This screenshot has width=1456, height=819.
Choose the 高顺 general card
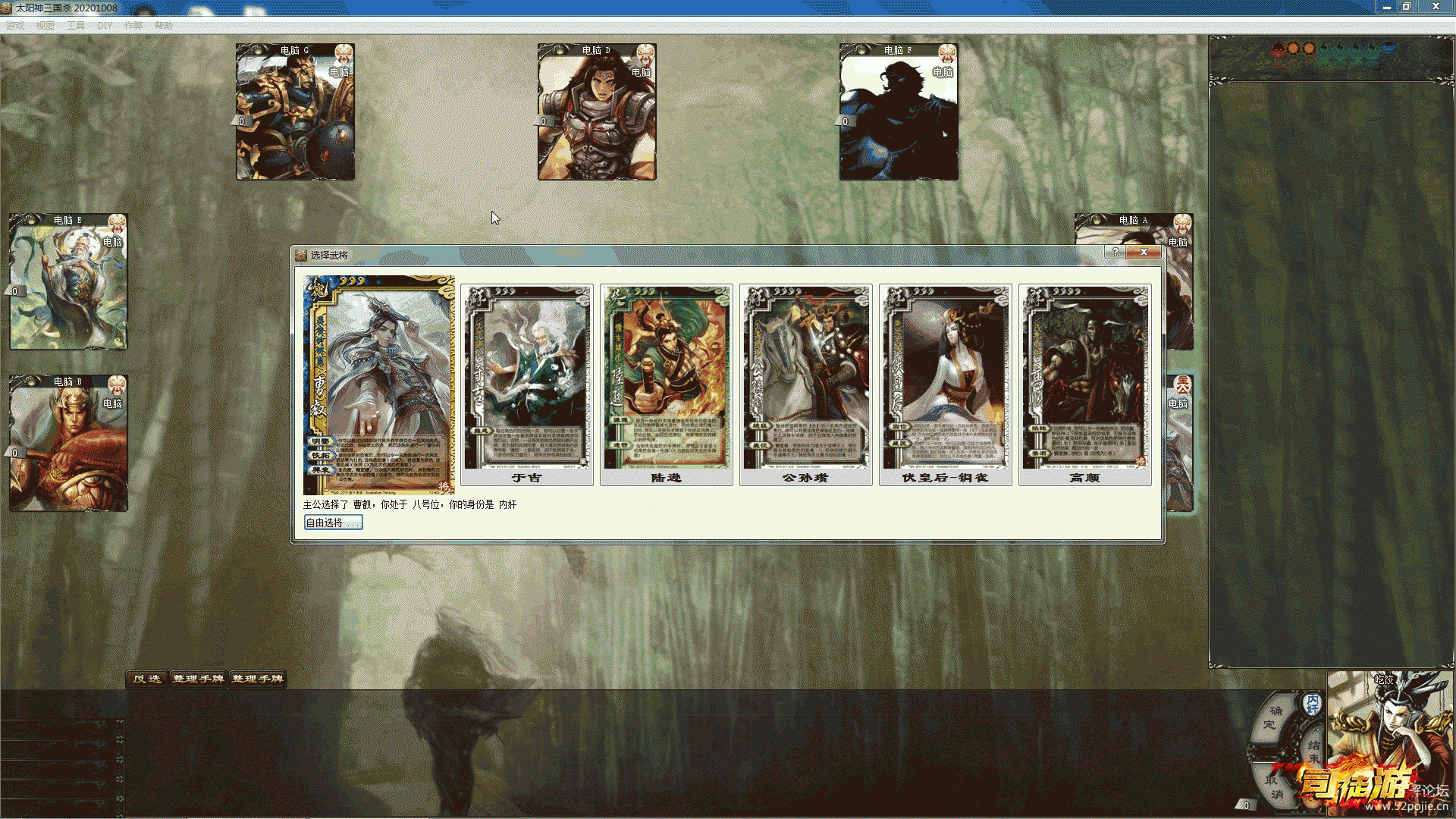pos(1085,385)
